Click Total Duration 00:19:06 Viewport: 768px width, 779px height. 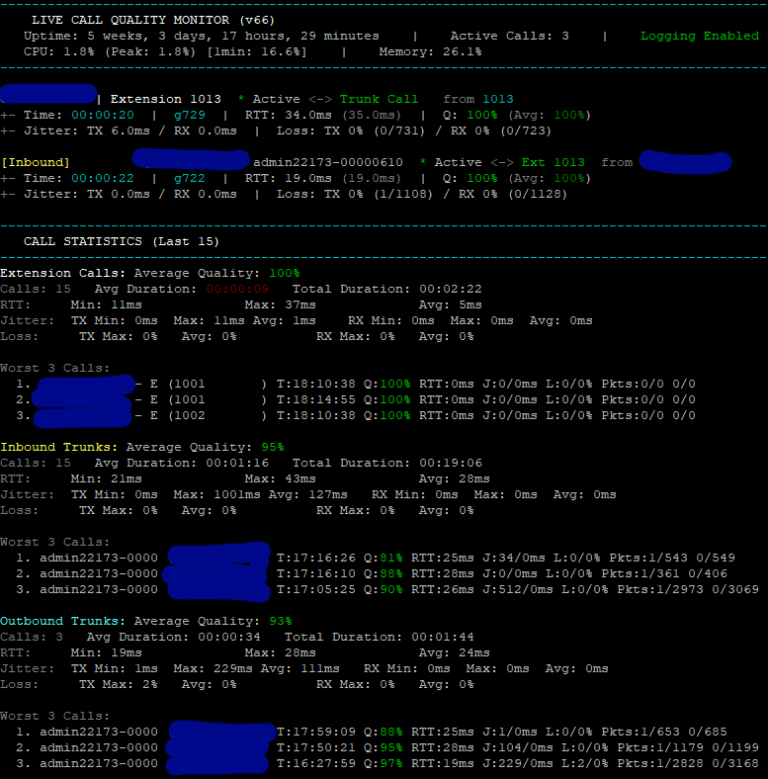tap(387, 463)
